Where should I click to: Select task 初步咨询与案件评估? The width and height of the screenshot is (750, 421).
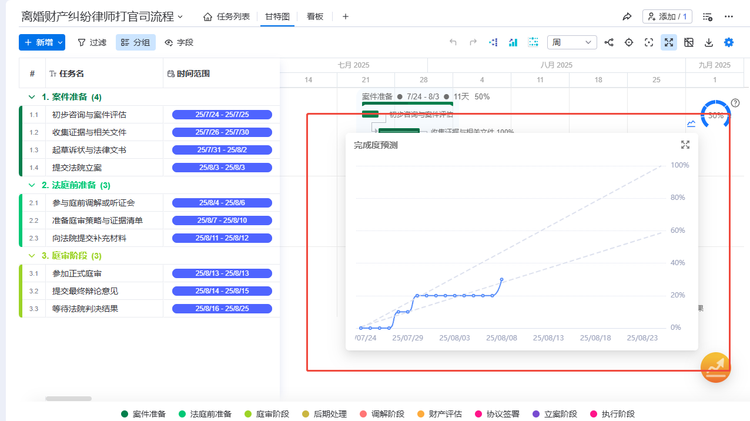[89, 115]
